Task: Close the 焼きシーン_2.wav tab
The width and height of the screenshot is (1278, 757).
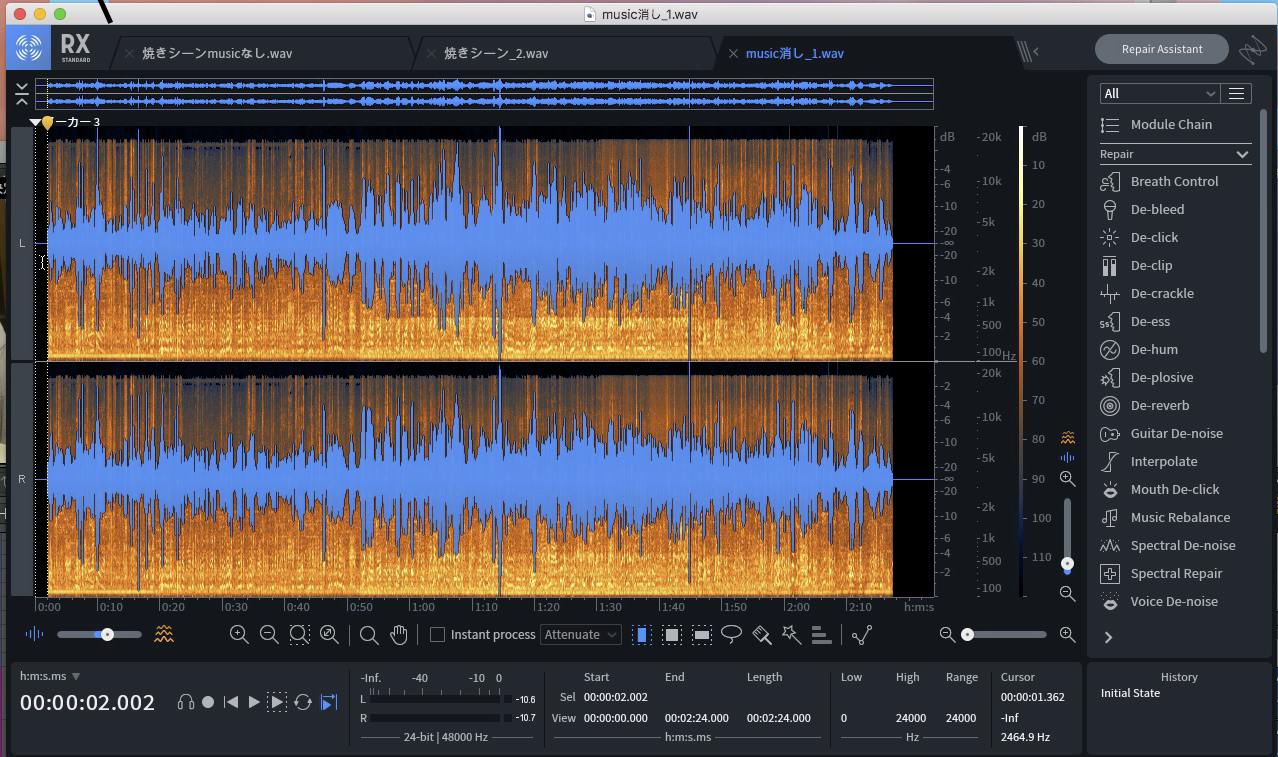Action: point(431,54)
